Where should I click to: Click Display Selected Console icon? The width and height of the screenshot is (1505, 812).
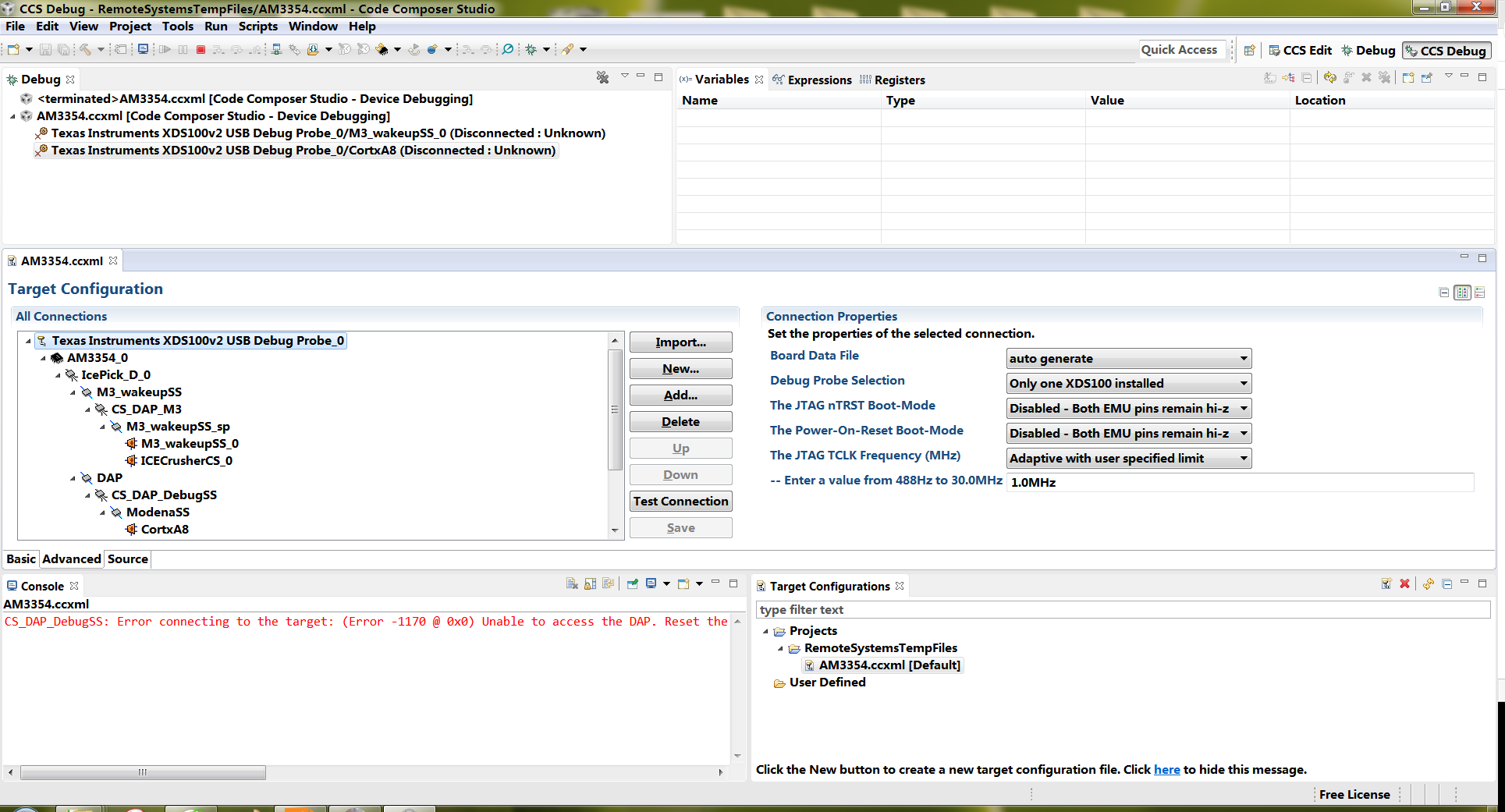click(651, 583)
